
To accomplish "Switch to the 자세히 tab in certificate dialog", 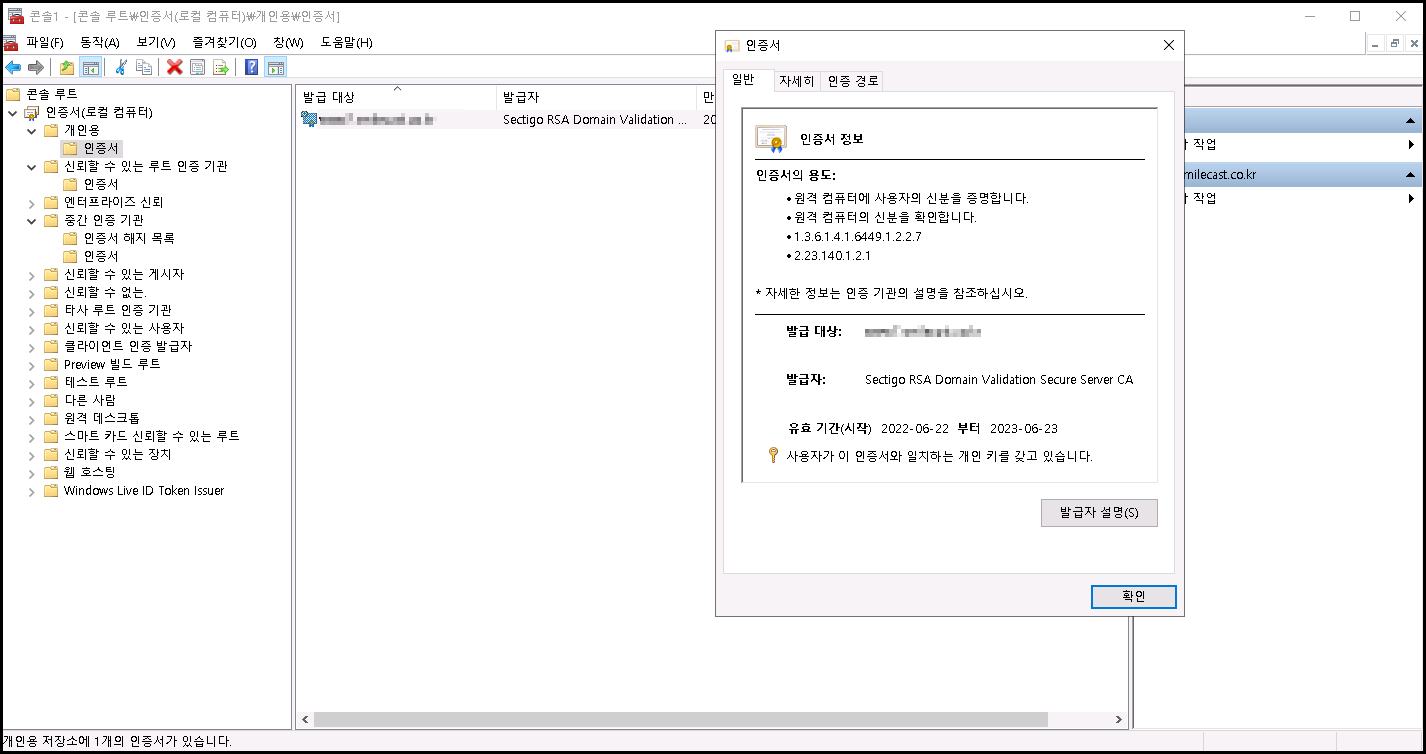I will [x=797, y=81].
